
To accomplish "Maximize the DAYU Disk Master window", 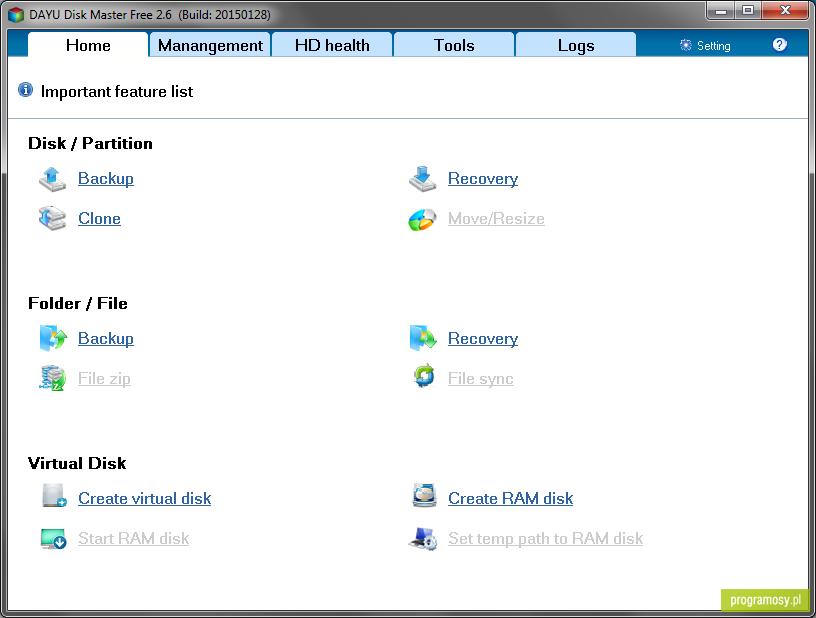I will pyautogui.click(x=748, y=11).
